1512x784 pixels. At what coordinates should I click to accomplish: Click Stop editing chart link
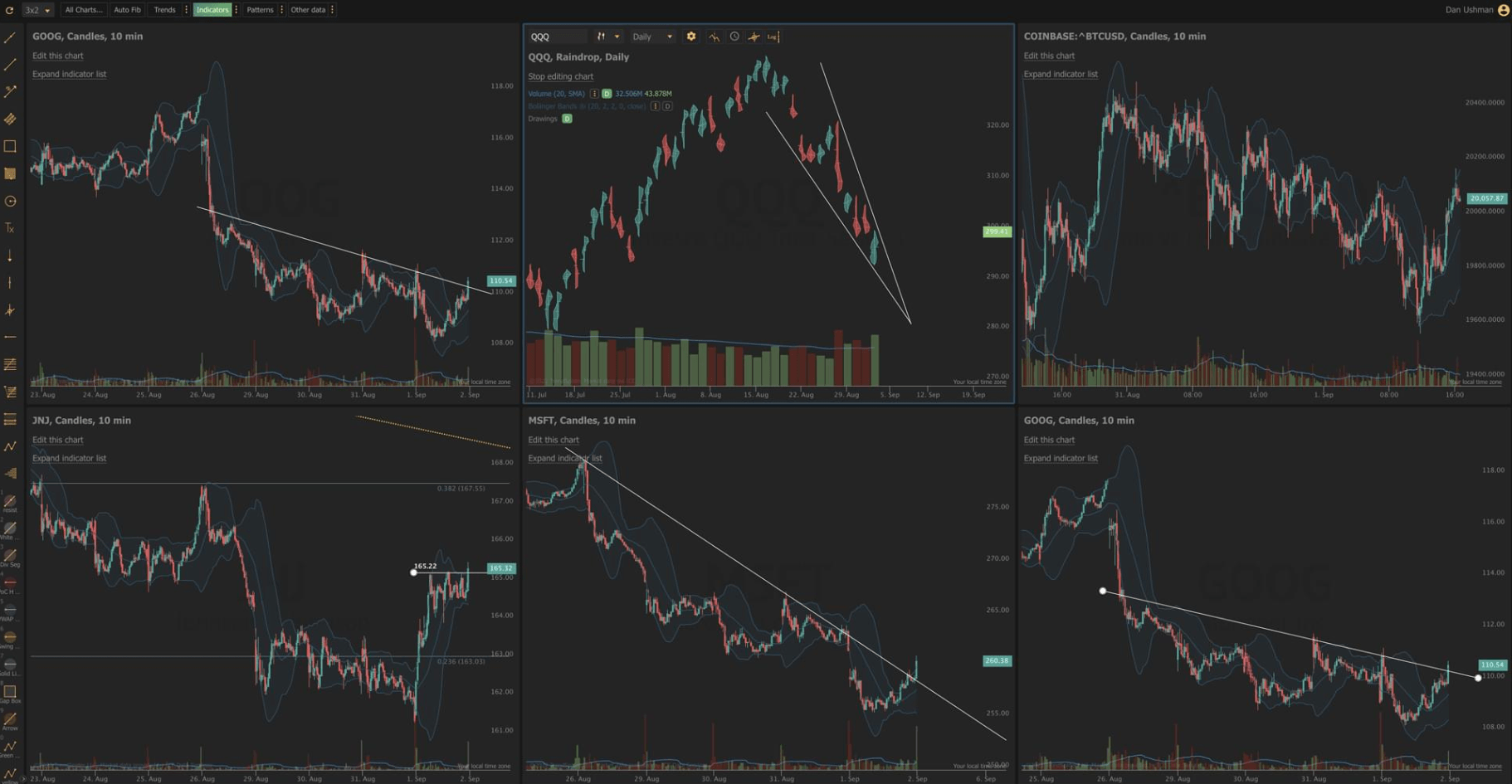pyautogui.click(x=561, y=76)
